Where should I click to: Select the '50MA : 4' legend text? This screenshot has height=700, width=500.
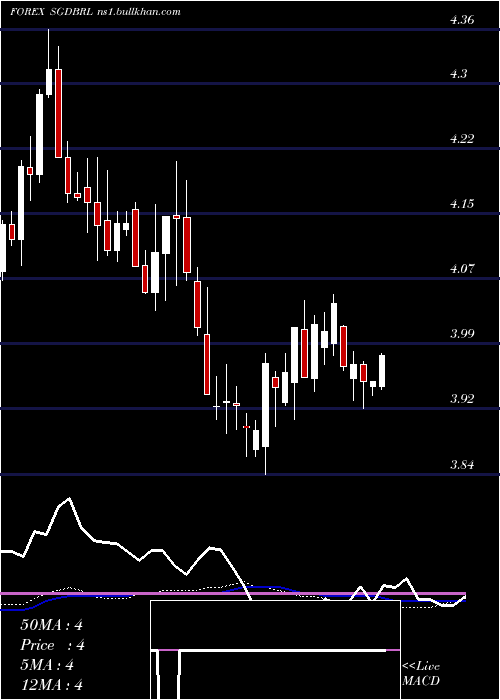pyautogui.click(x=51, y=625)
